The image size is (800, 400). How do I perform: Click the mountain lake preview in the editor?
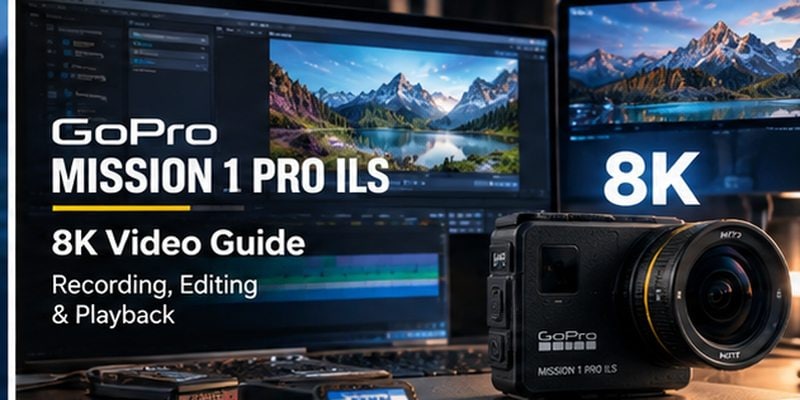[x=393, y=105]
